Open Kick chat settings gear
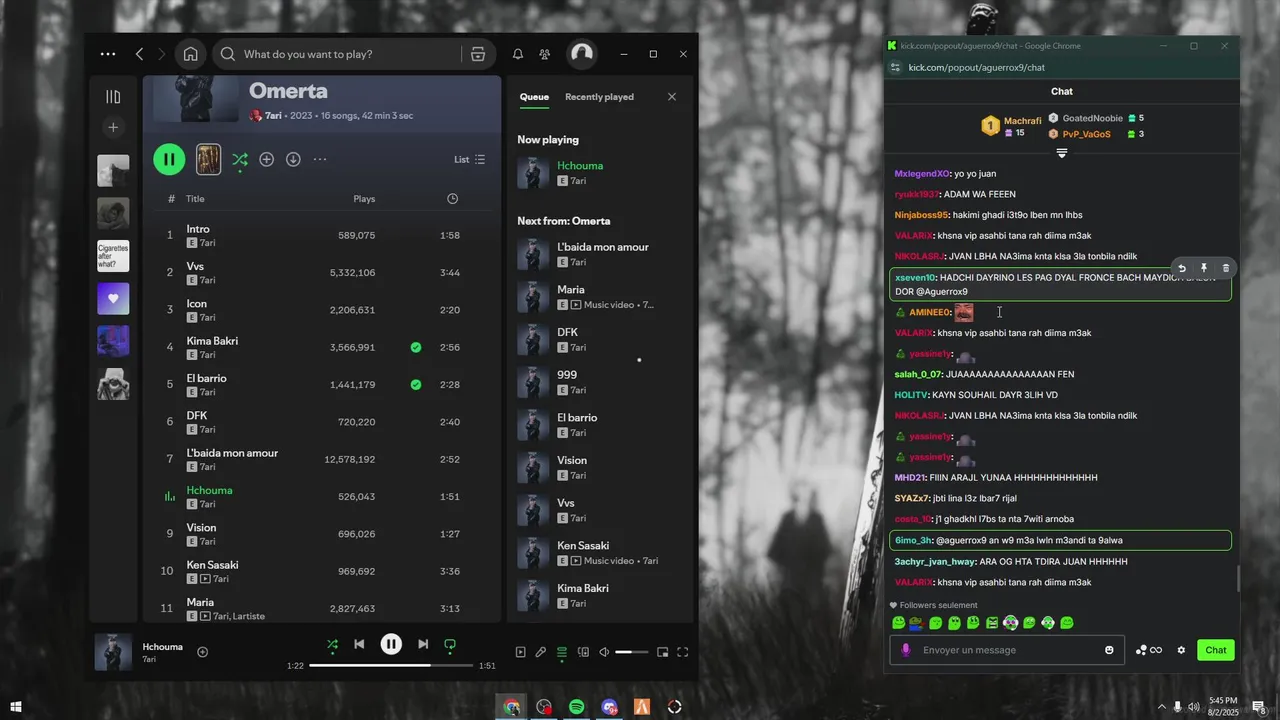The height and width of the screenshot is (720, 1280). click(x=1181, y=650)
